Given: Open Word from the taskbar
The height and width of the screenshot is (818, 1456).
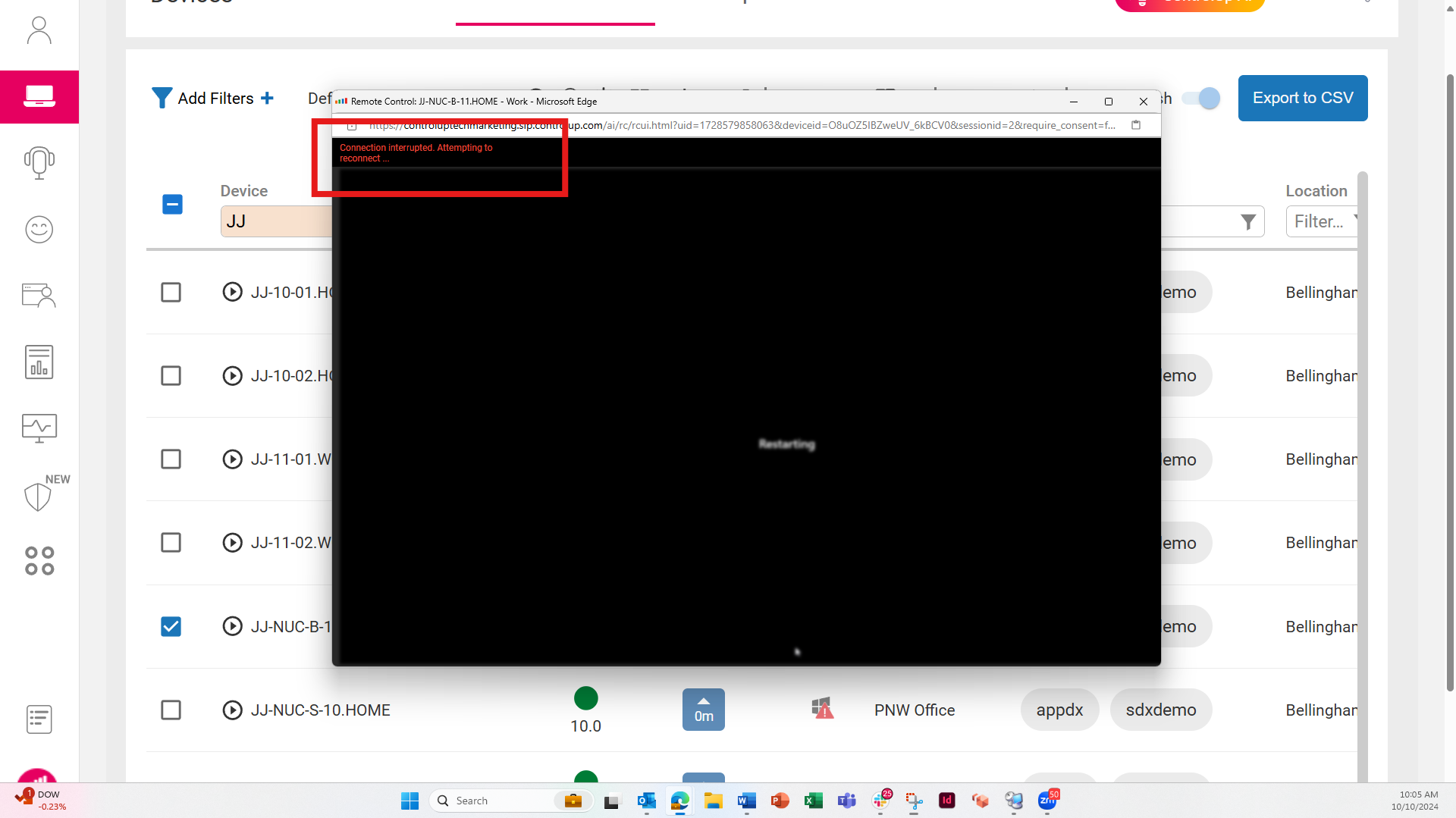Looking at the screenshot, I should [x=746, y=801].
